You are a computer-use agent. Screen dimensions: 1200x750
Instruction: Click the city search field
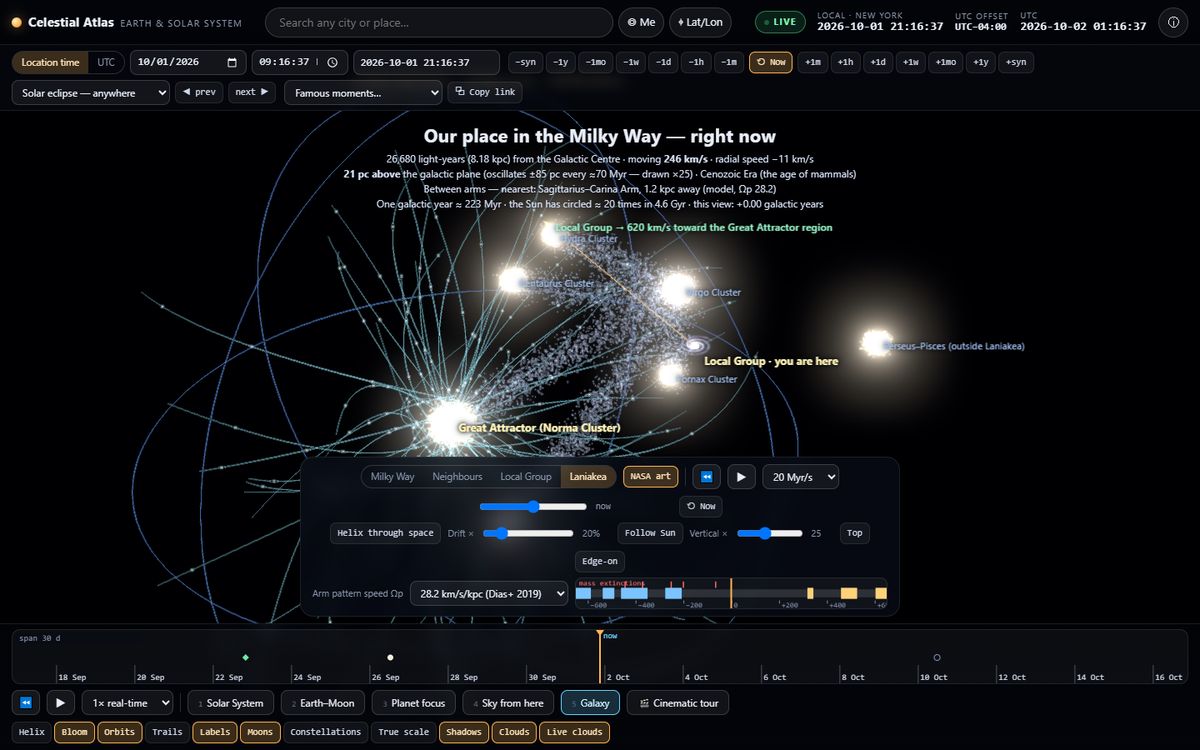(x=439, y=22)
